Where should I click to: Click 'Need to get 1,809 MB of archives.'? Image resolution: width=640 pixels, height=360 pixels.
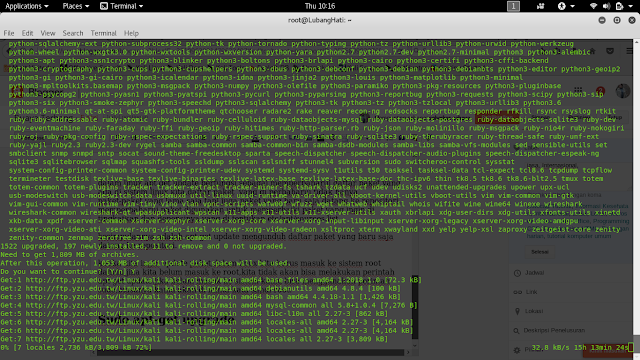[70, 255]
